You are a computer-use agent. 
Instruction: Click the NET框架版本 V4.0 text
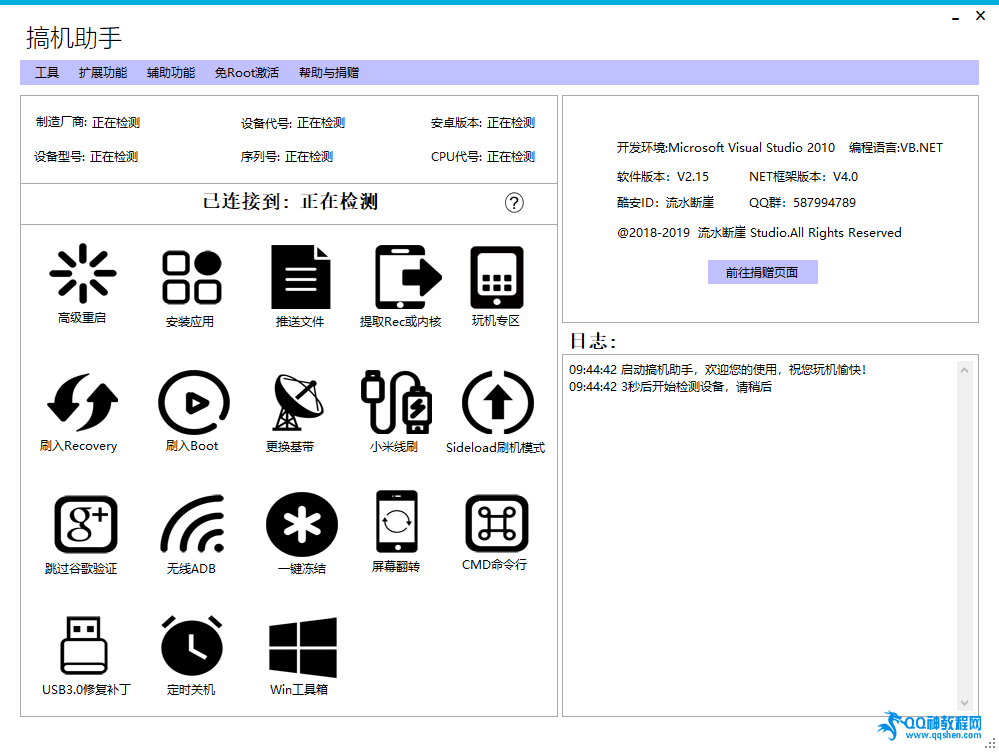[803, 177]
